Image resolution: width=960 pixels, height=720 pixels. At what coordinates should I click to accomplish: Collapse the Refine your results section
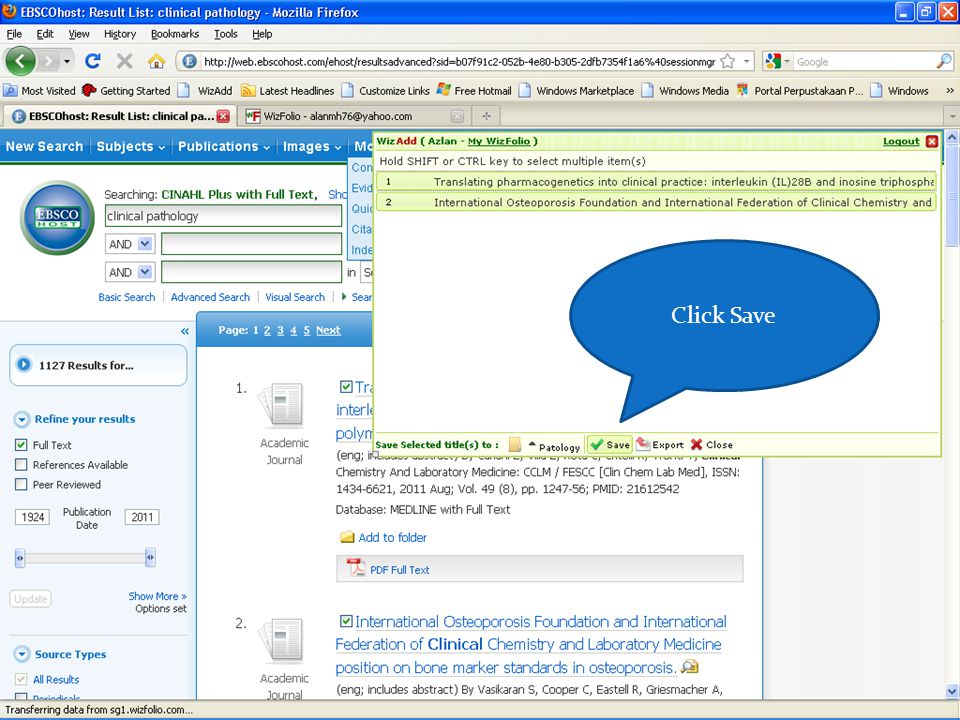coord(21,419)
